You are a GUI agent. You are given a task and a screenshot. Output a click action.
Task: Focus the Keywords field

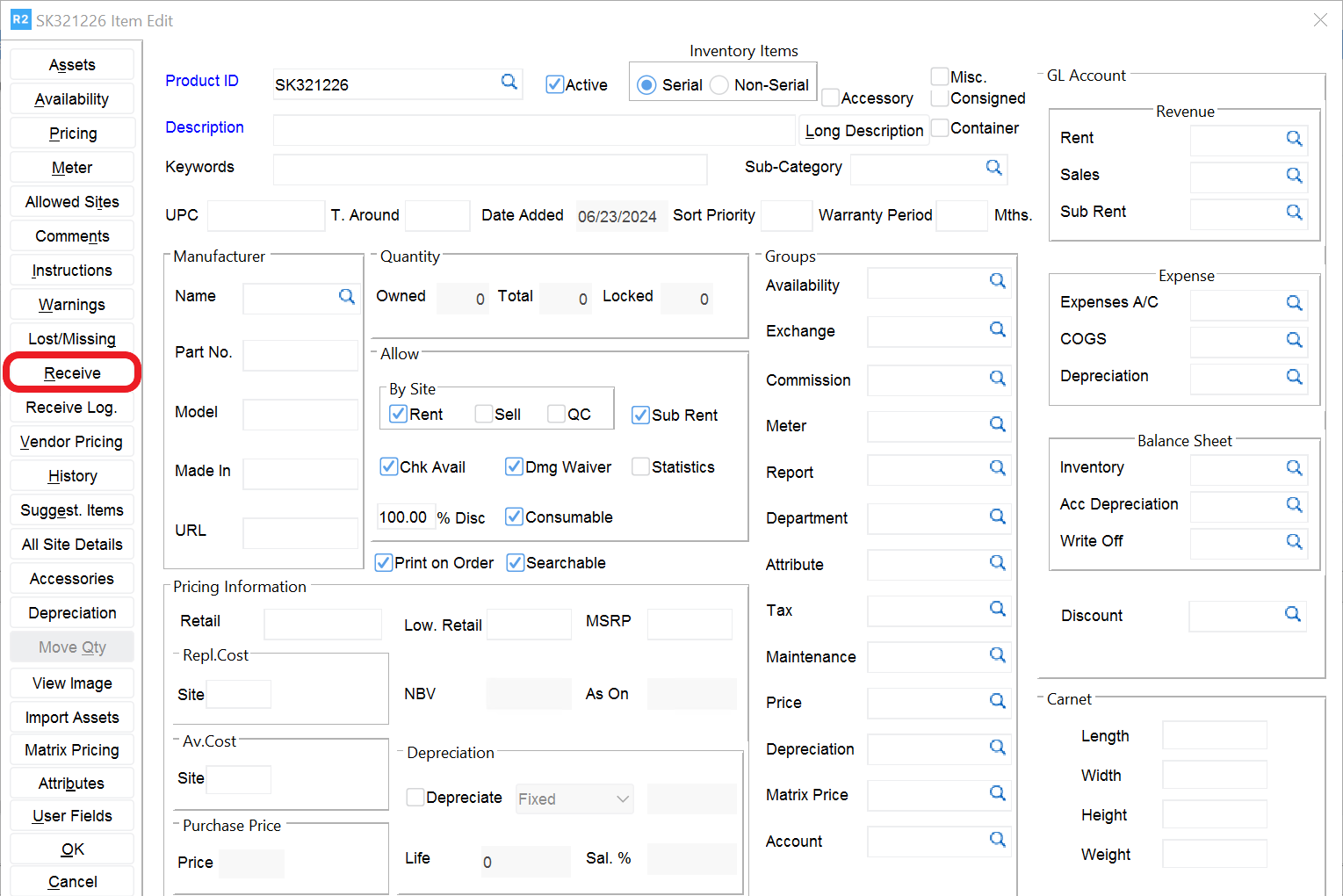click(490, 170)
